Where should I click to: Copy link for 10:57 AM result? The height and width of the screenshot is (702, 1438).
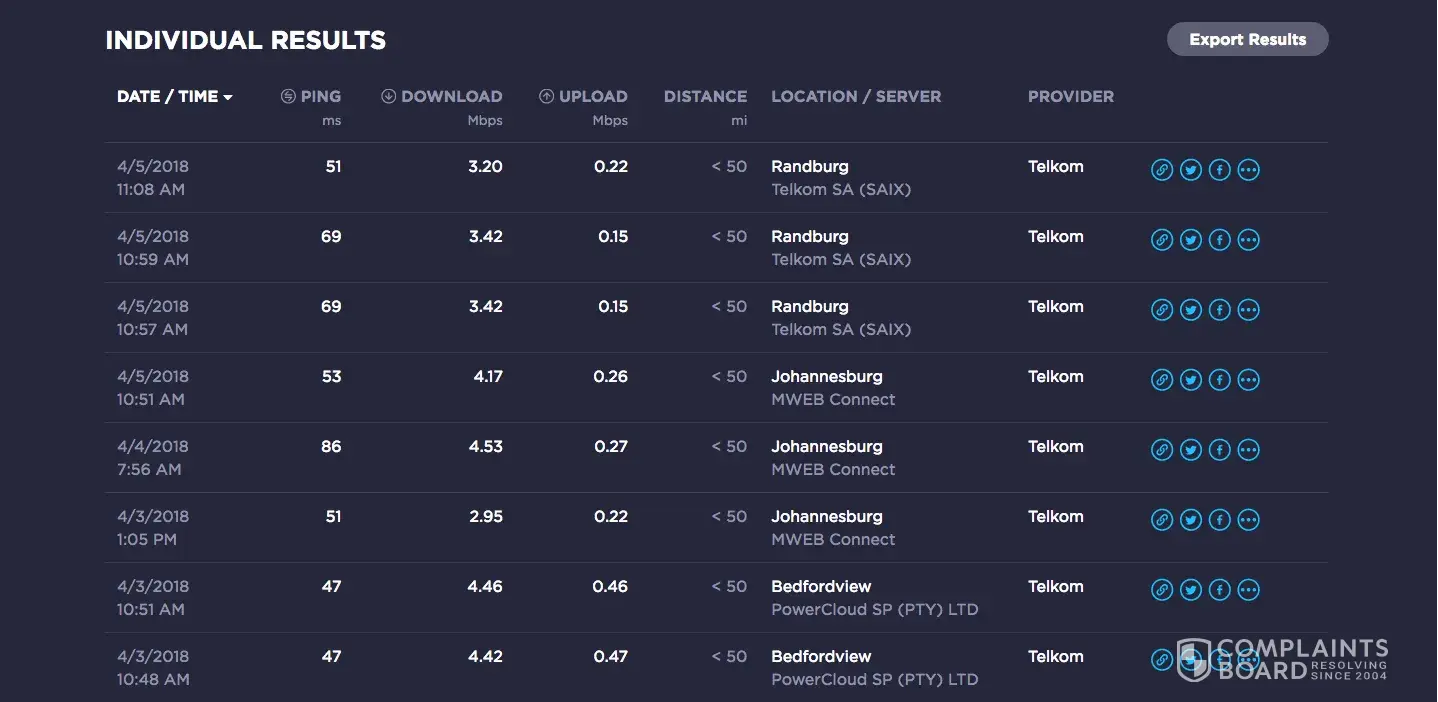(x=1161, y=310)
